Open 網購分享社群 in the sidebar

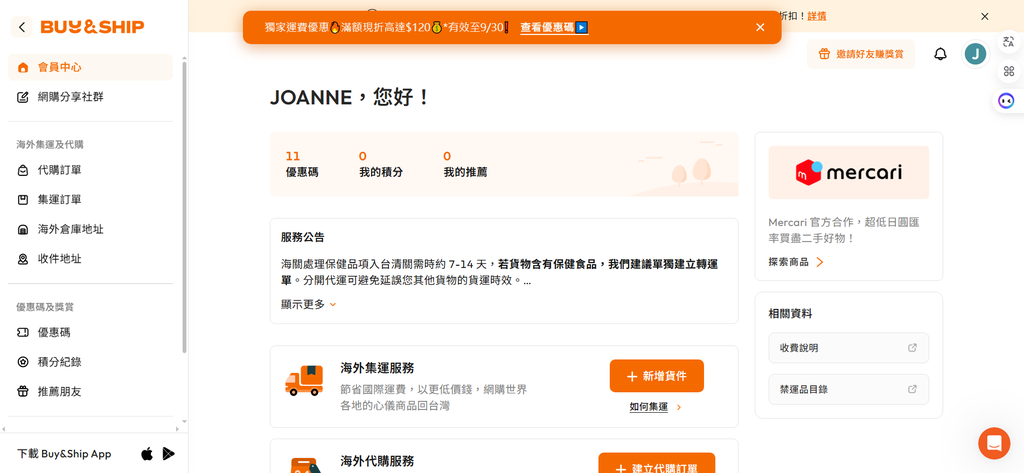pos(90,97)
